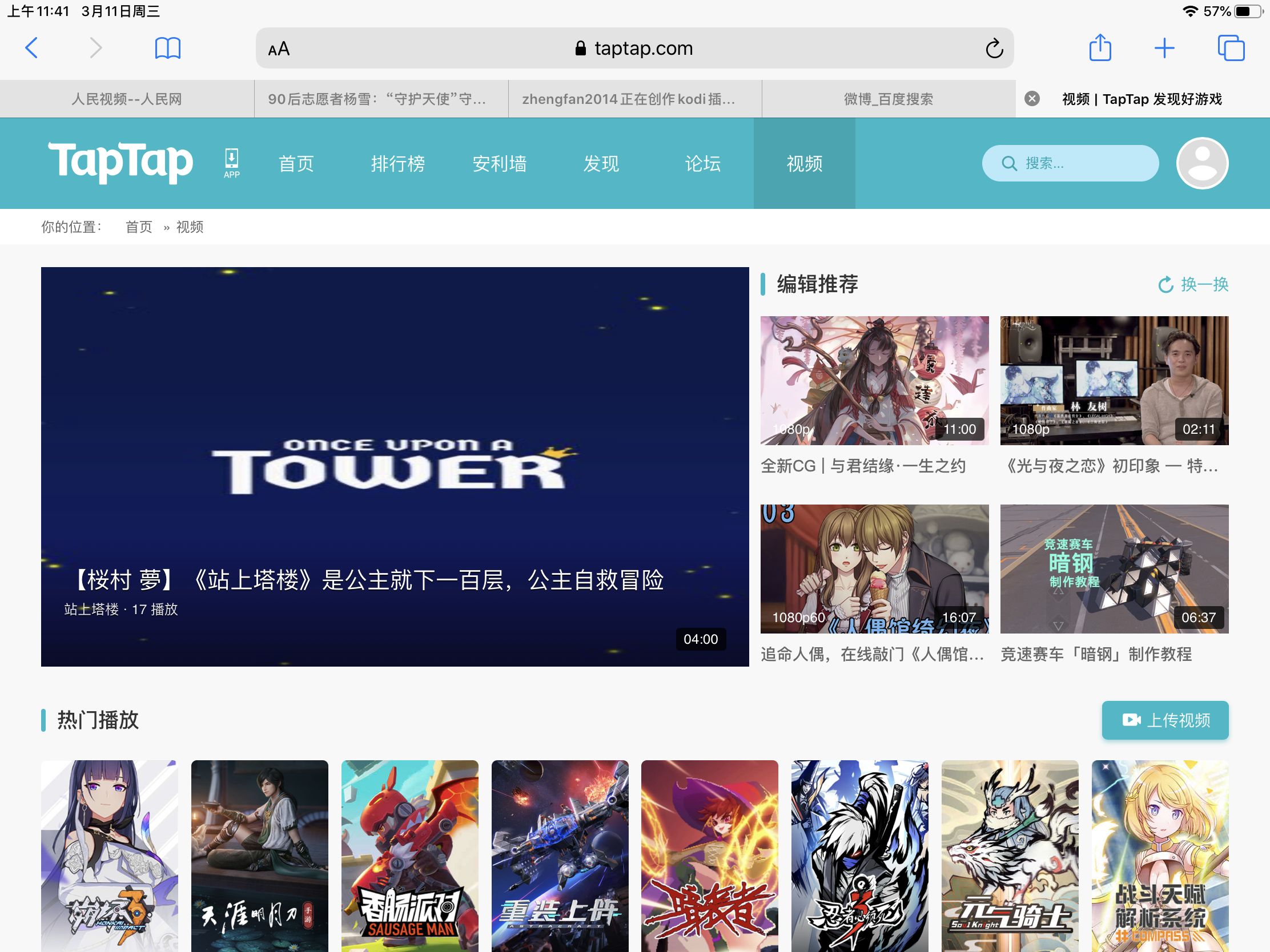
Task: Open the 元气骑士 Soul Knight cover
Action: (1010, 856)
